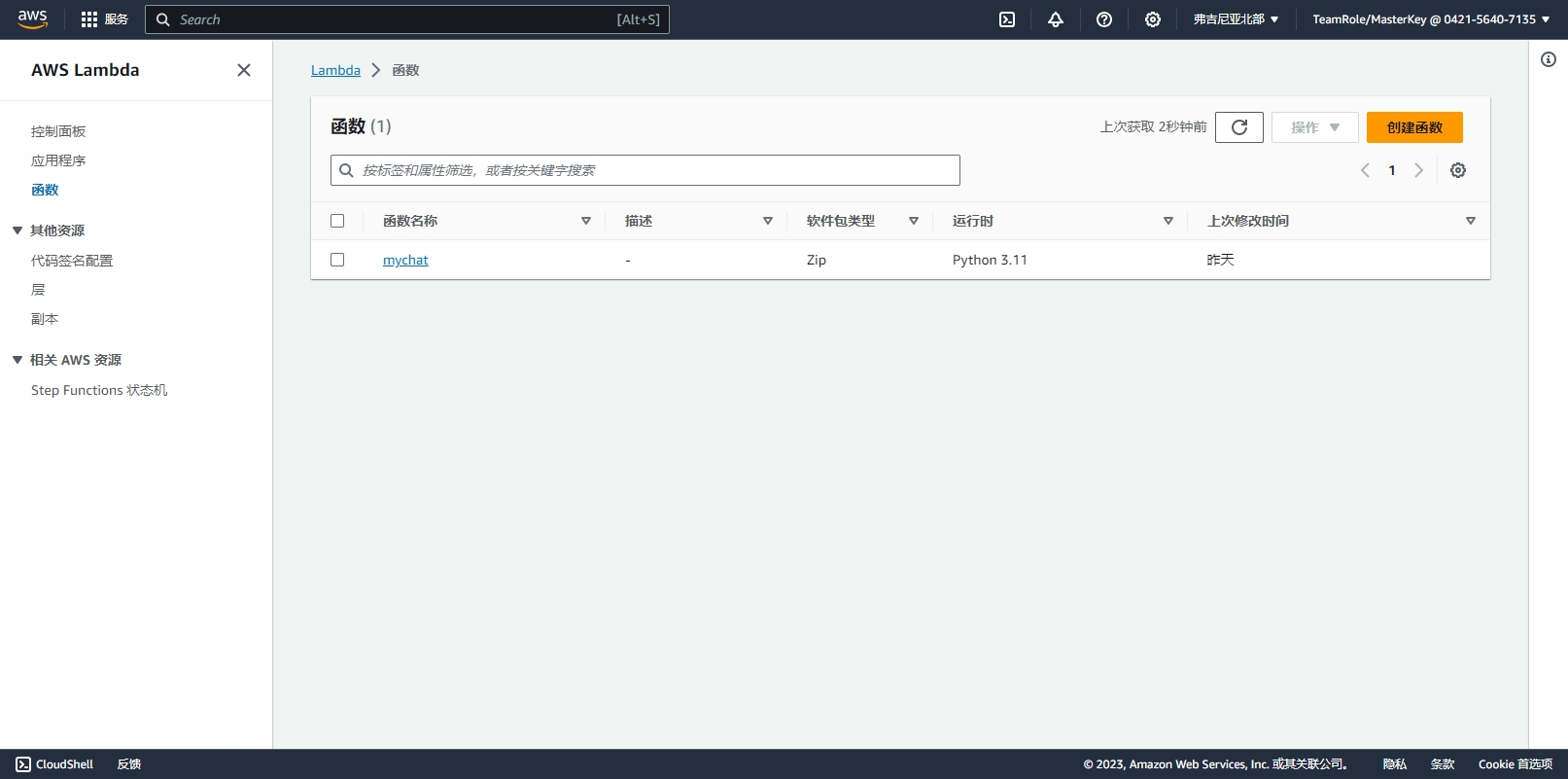
Task: Click 上次获取 2秒钟前 status text
Action: pos(1154,127)
